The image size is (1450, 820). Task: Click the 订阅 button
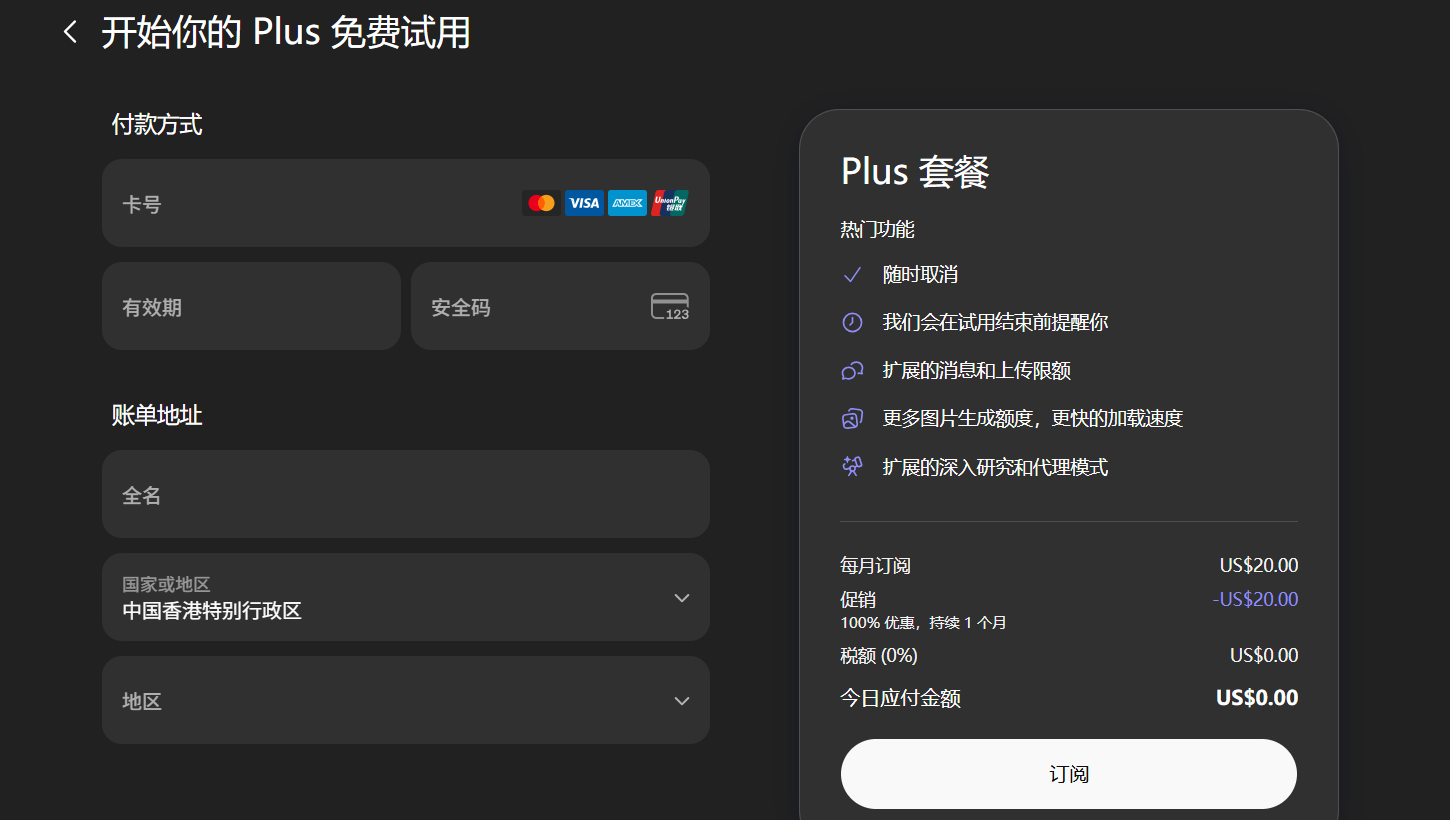(x=1068, y=774)
